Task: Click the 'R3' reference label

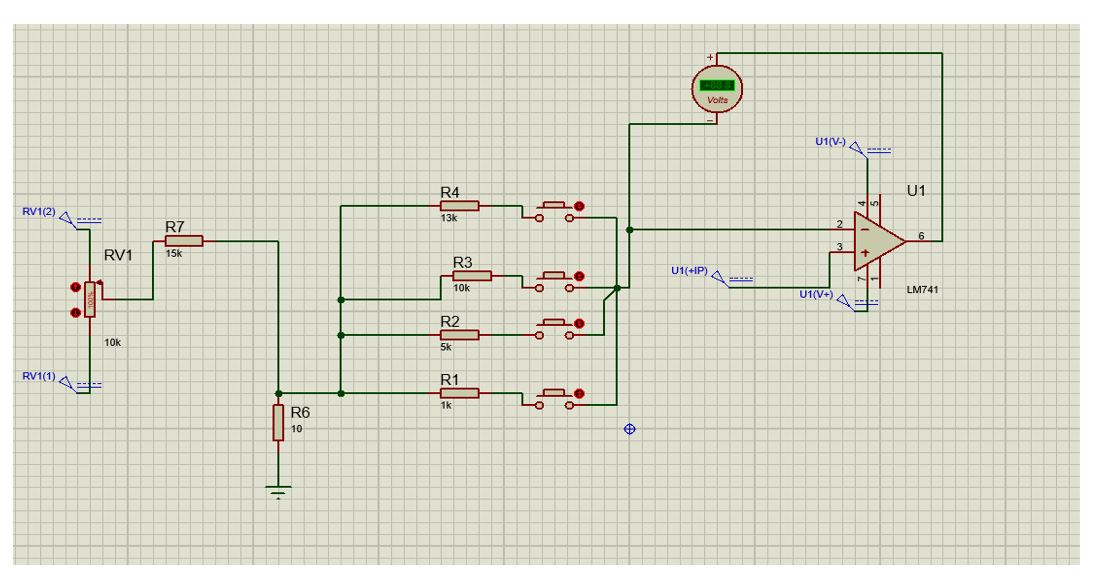Action: (462, 262)
